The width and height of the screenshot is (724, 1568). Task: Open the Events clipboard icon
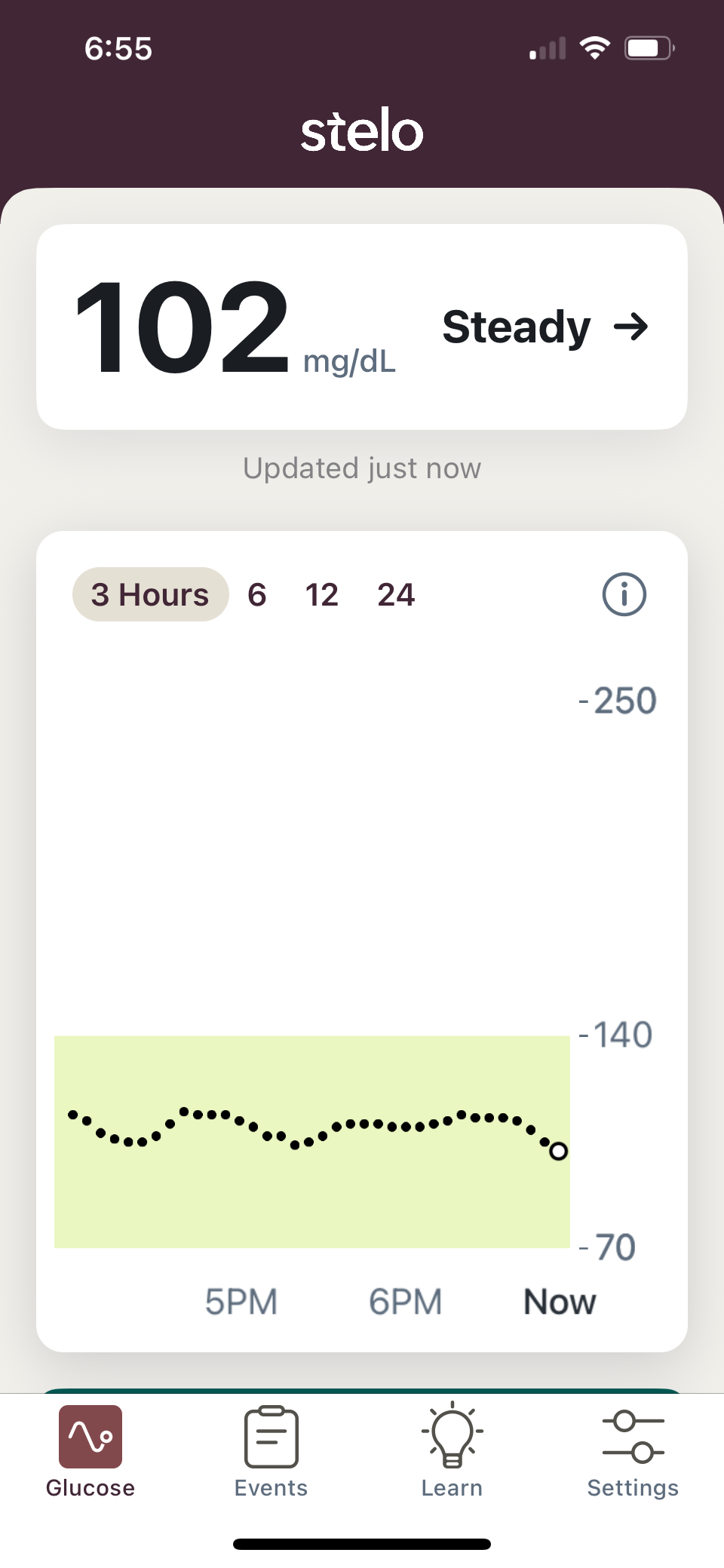[x=271, y=1436]
